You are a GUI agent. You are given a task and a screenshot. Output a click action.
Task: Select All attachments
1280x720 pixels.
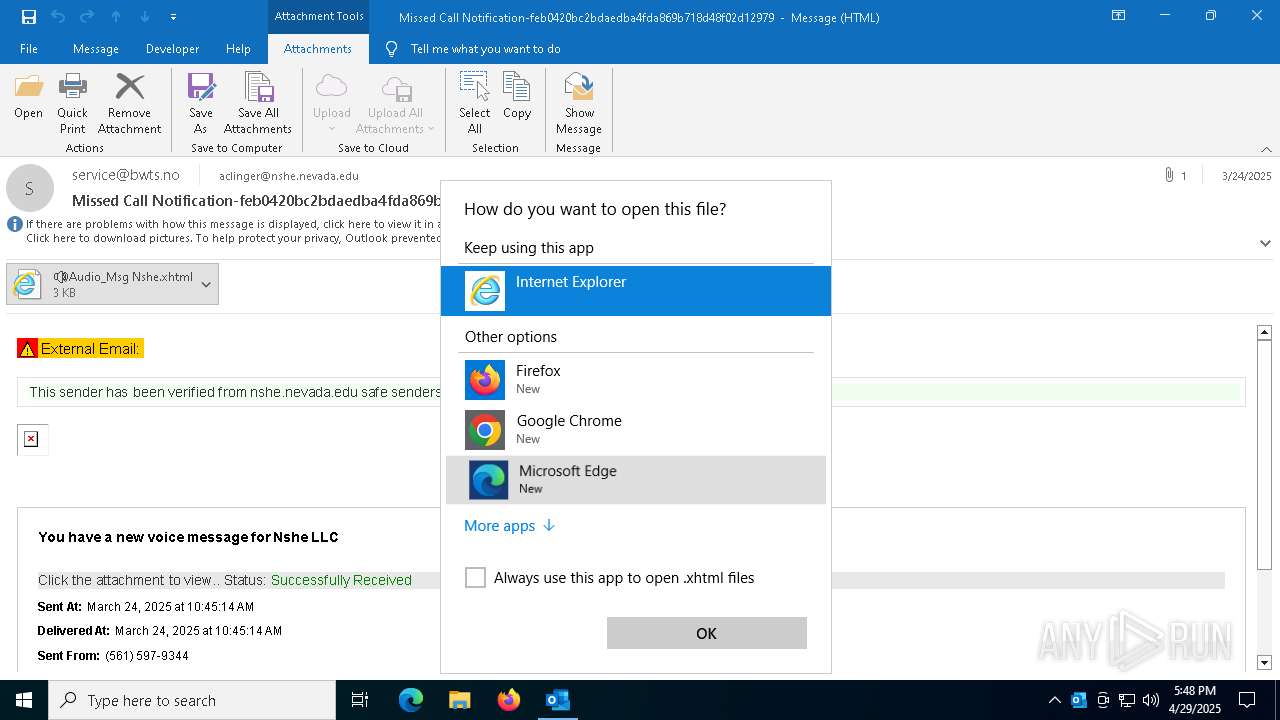pyautogui.click(x=475, y=104)
